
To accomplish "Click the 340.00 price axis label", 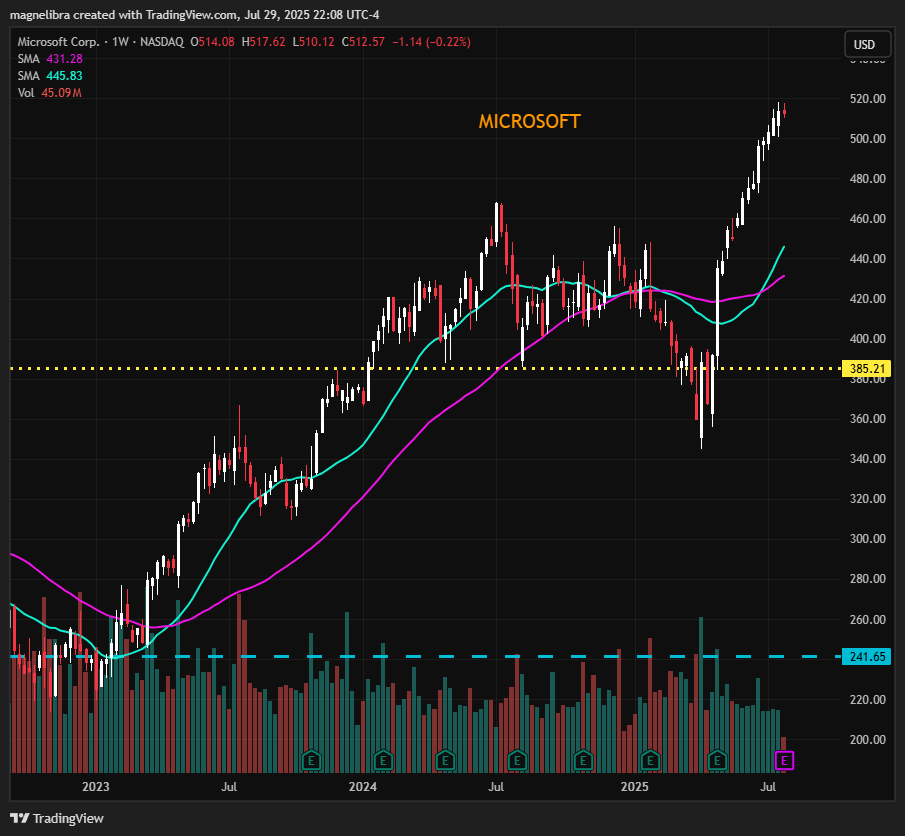I will point(867,459).
